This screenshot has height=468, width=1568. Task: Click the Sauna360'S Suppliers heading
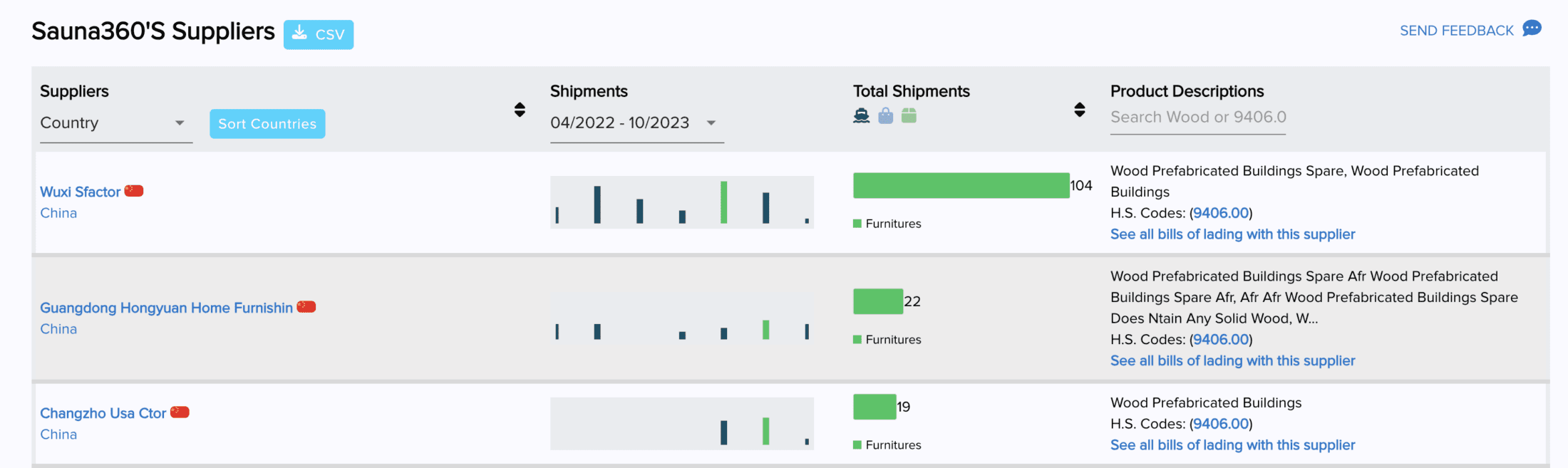click(x=153, y=31)
